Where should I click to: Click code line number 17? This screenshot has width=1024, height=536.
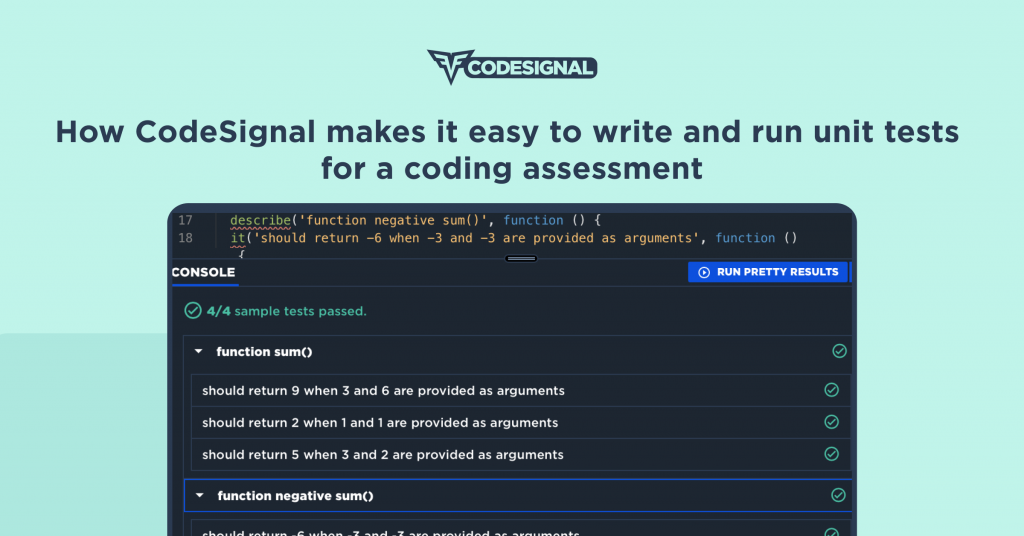pyautogui.click(x=184, y=220)
